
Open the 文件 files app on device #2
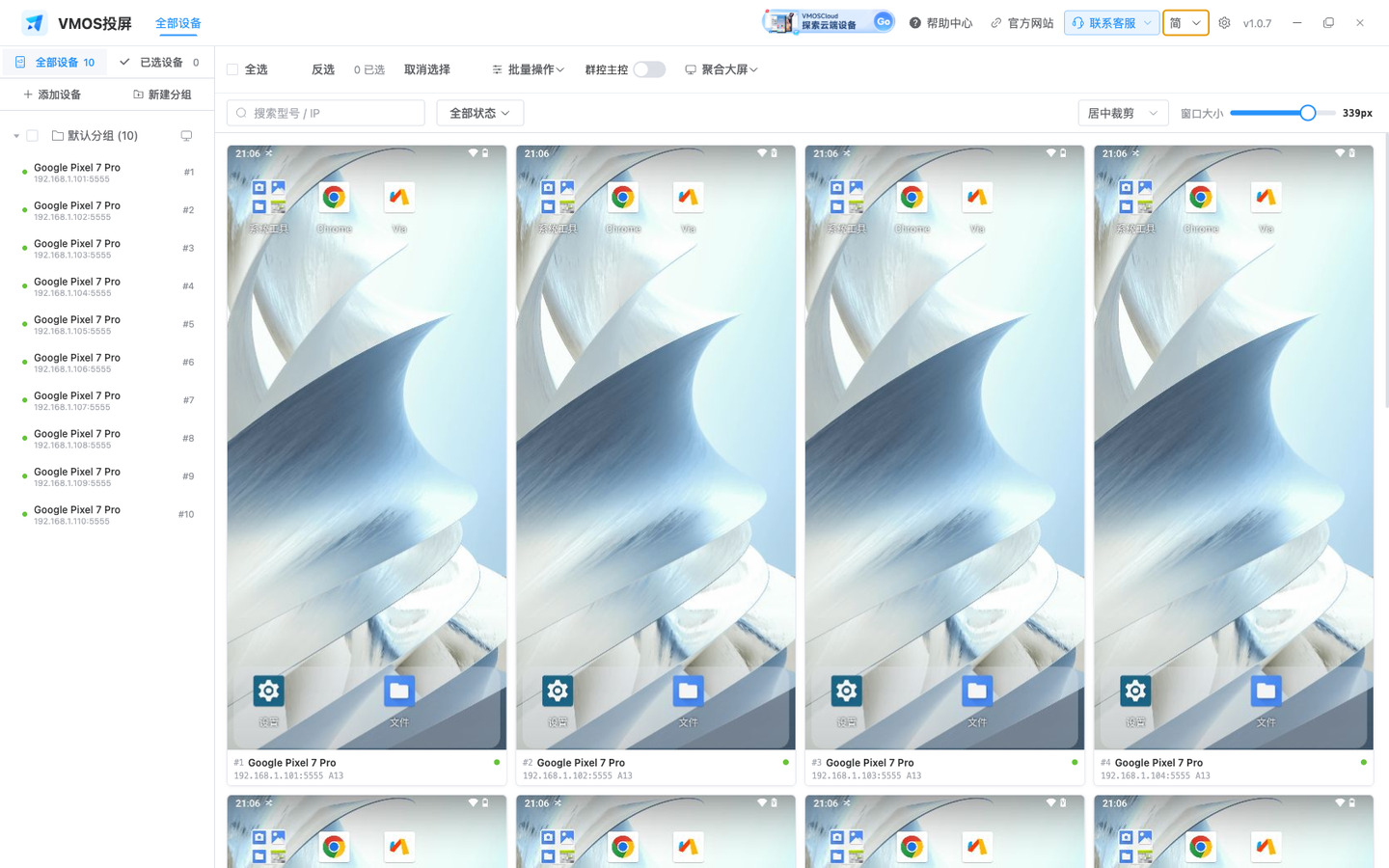coord(688,691)
